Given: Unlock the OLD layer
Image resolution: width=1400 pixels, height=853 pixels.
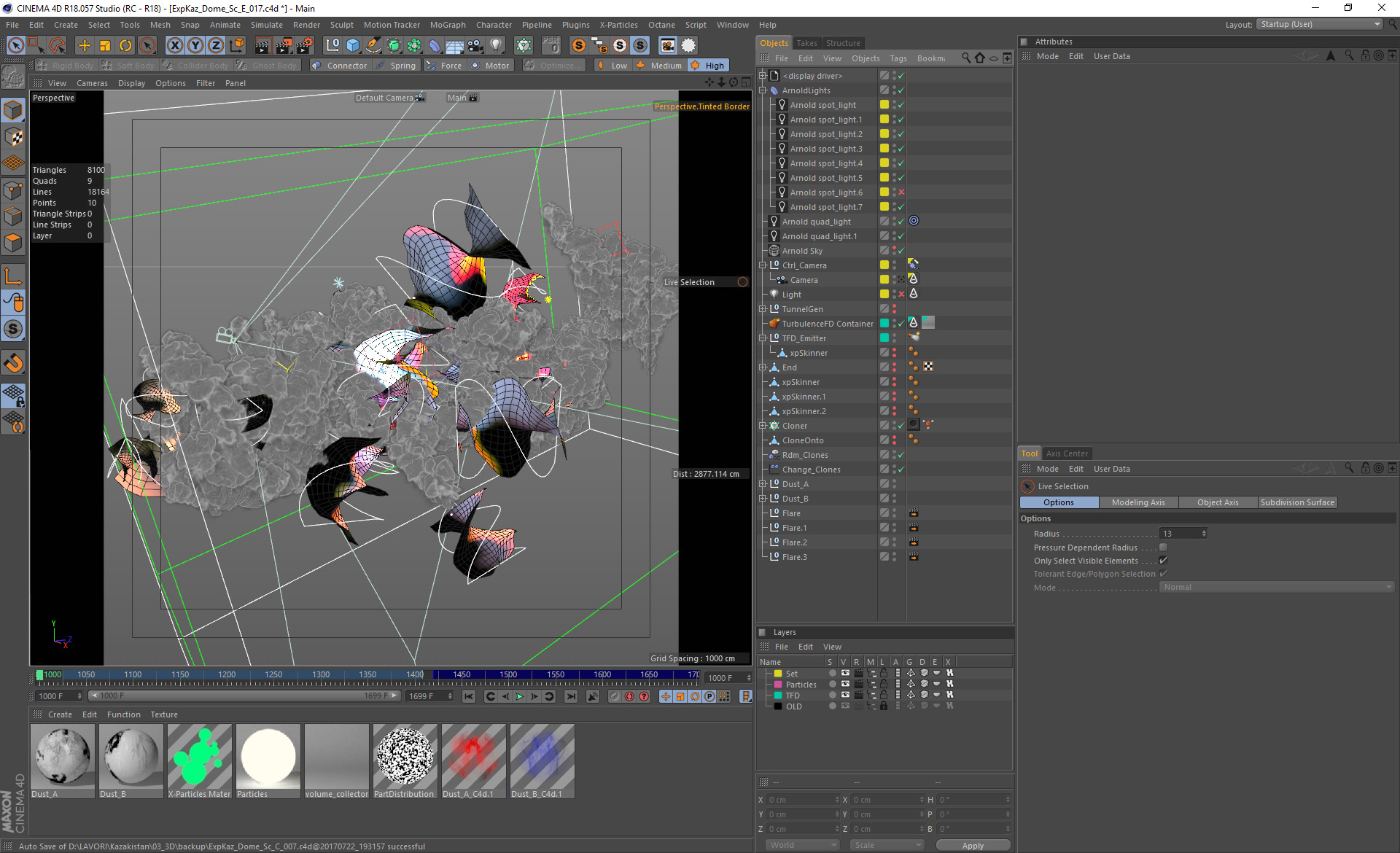Looking at the screenshot, I should pos(884,706).
